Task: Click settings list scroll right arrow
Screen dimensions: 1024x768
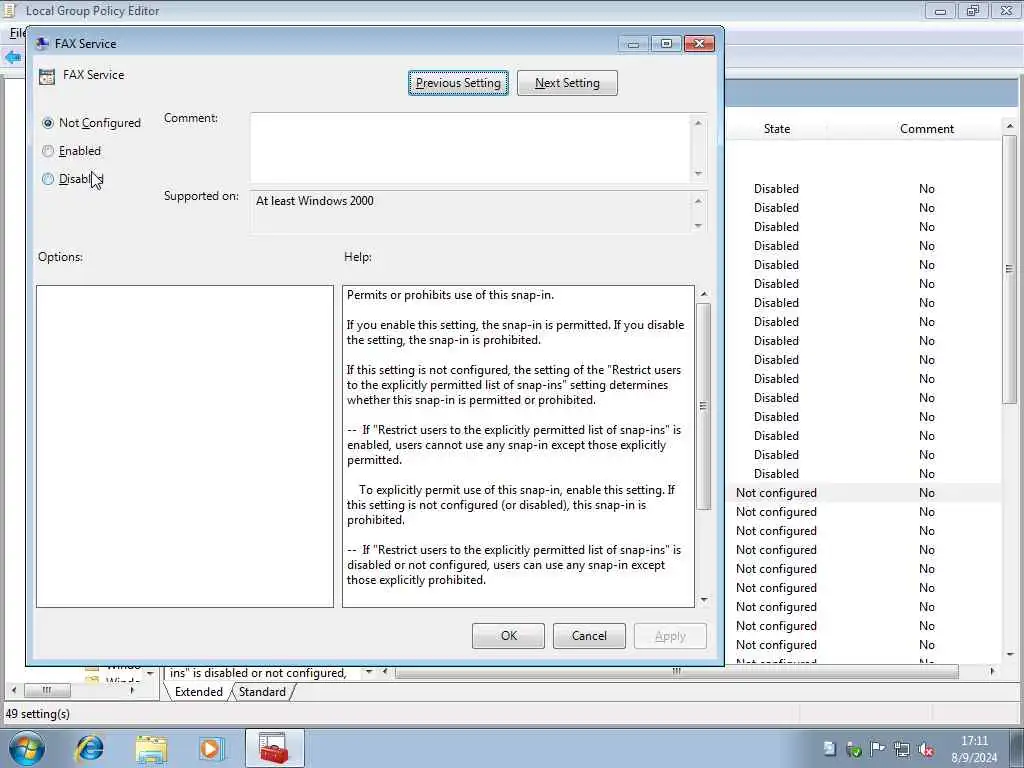Action: click(x=992, y=671)
